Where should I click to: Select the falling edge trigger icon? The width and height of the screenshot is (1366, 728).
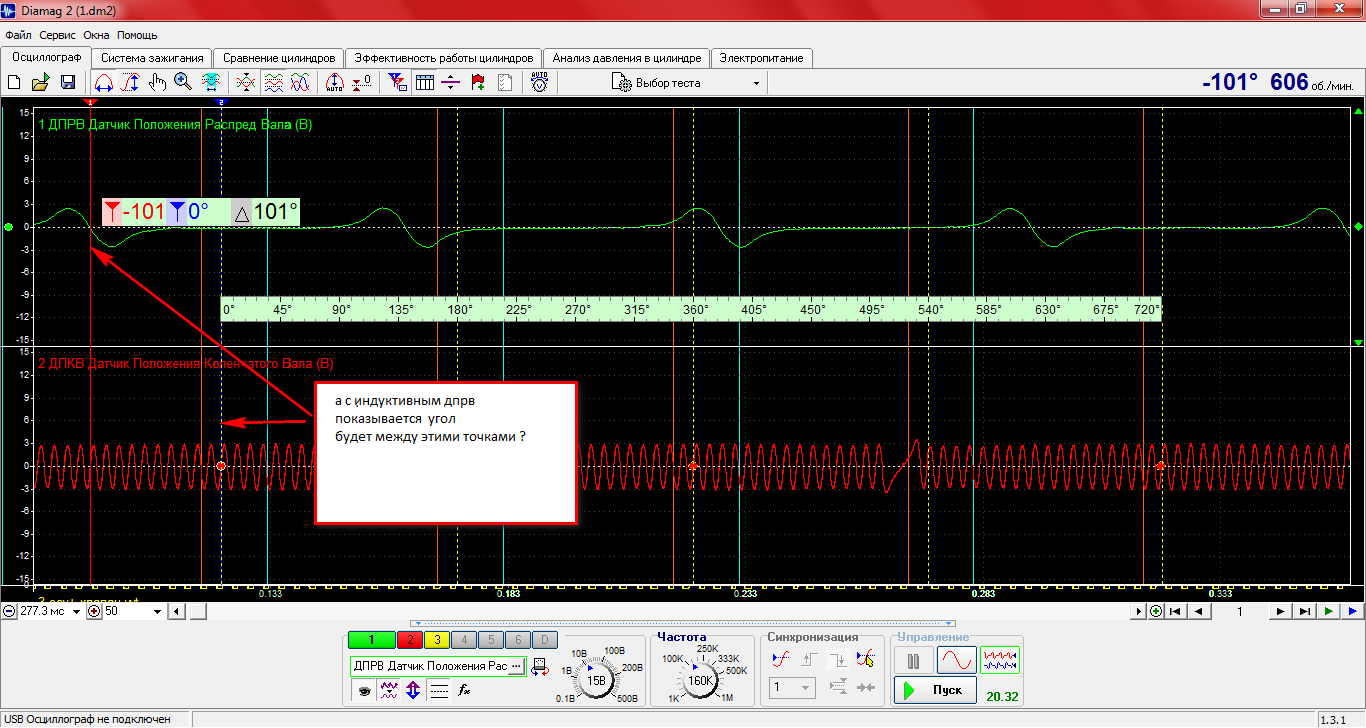point(839,658)
